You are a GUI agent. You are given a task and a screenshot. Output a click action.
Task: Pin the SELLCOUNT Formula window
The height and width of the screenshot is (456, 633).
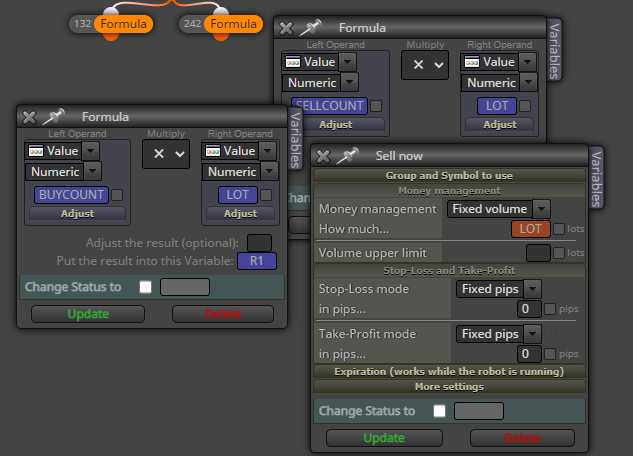pyautogui.click(x=311, y=28)
